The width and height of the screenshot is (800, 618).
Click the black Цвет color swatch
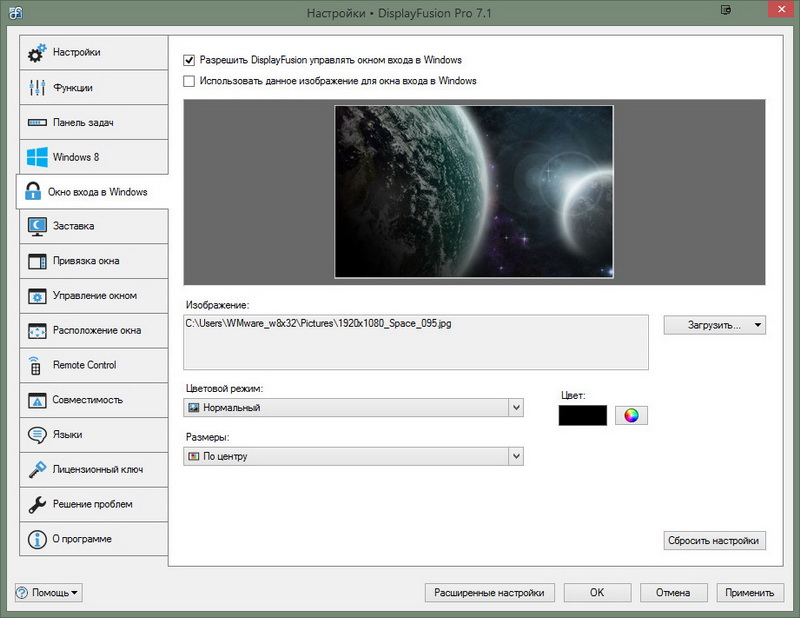583,415
